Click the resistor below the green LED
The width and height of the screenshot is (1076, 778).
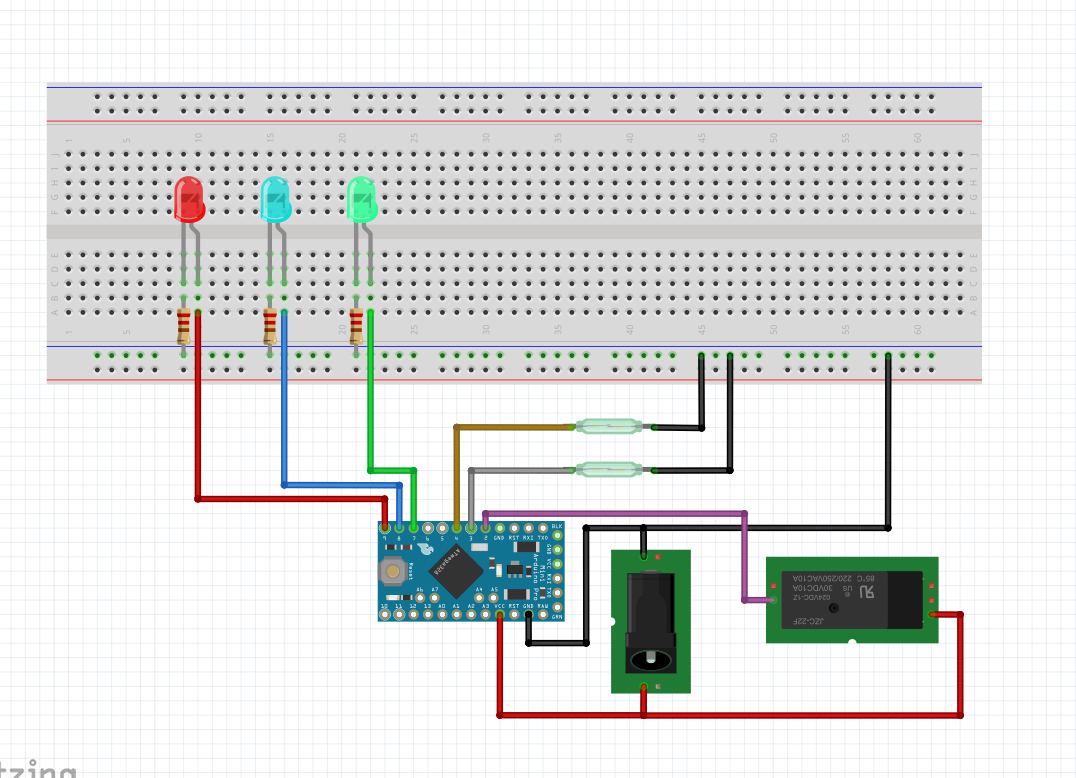click(358, 328)
